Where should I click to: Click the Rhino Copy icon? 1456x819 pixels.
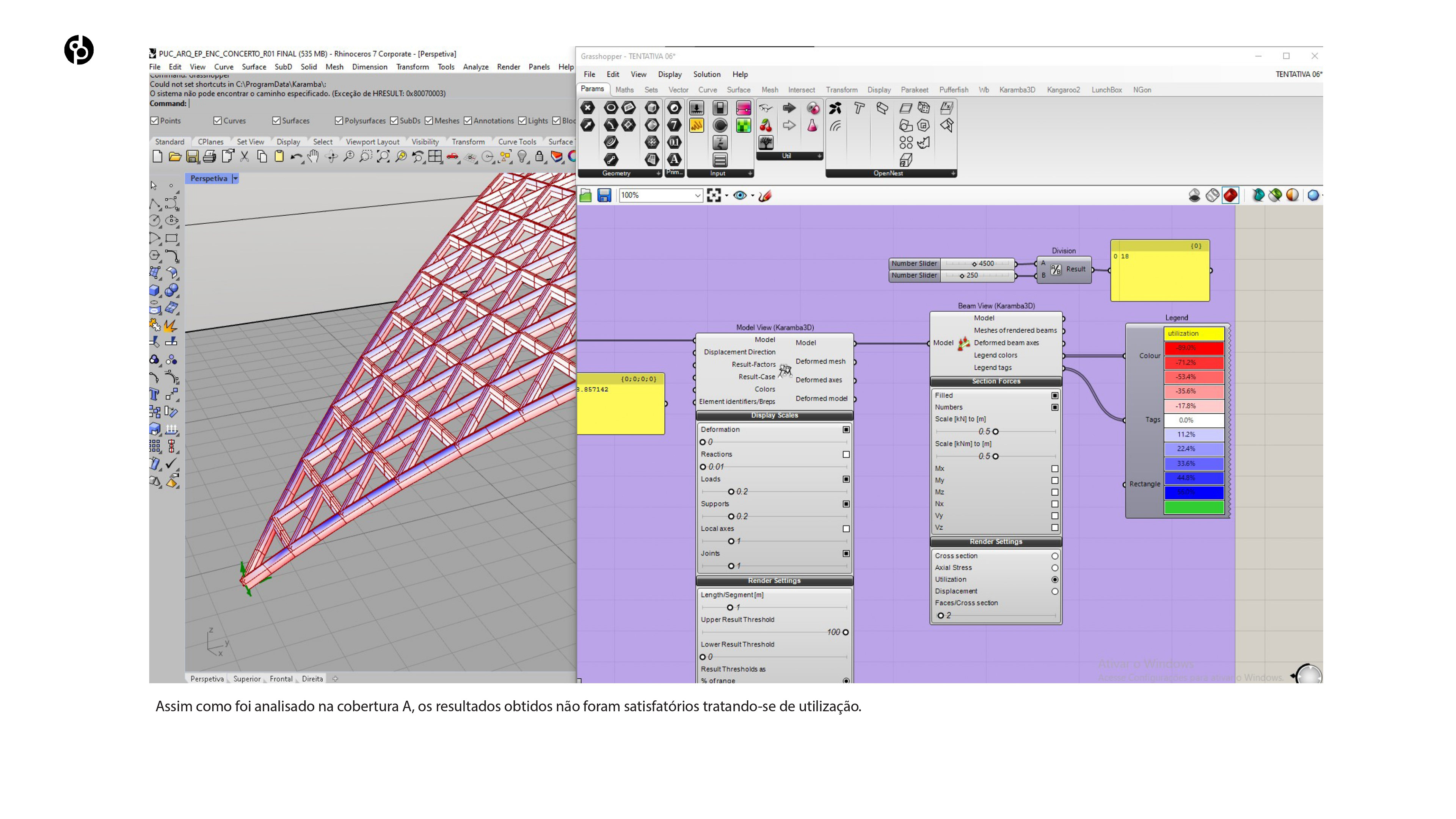point(262,157)
